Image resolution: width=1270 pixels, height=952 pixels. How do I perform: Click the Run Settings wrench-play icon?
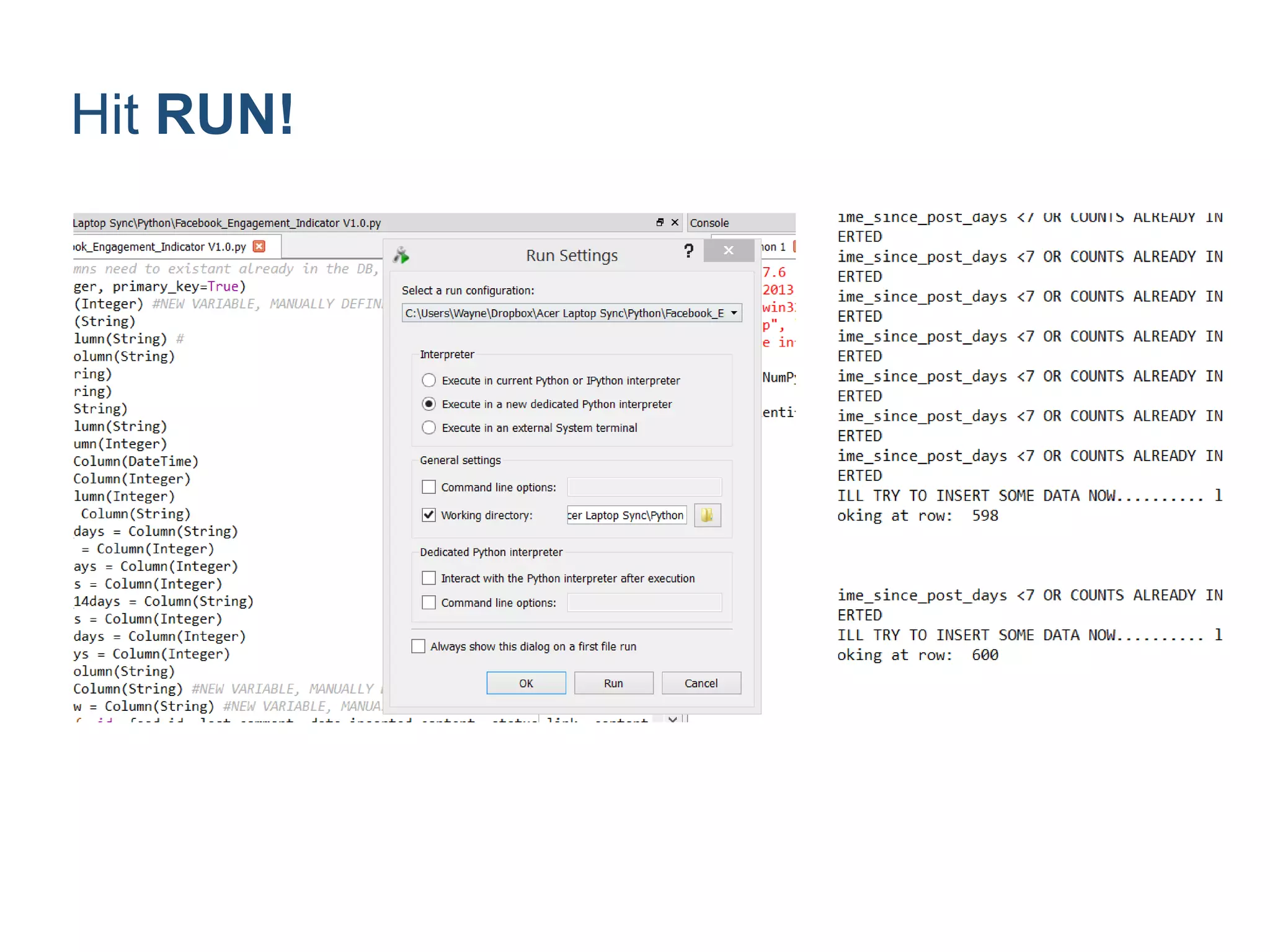[401, 255]
